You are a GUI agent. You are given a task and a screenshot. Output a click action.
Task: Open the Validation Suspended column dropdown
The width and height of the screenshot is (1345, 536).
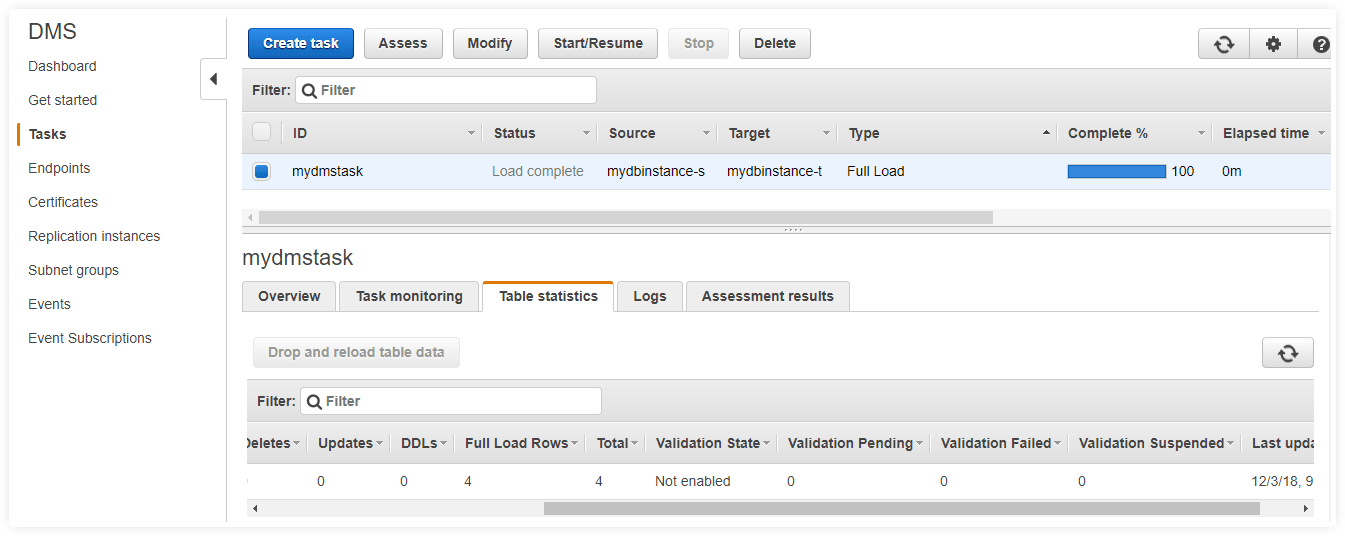[1231, 444]
